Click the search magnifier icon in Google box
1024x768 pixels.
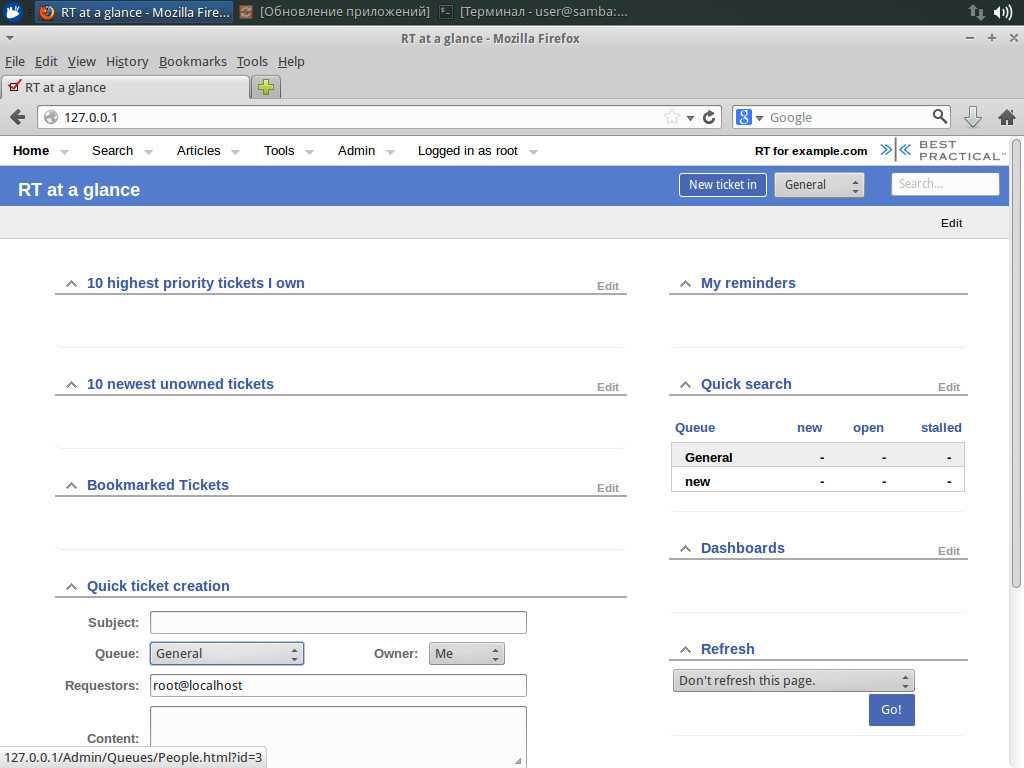click(939, 116)
